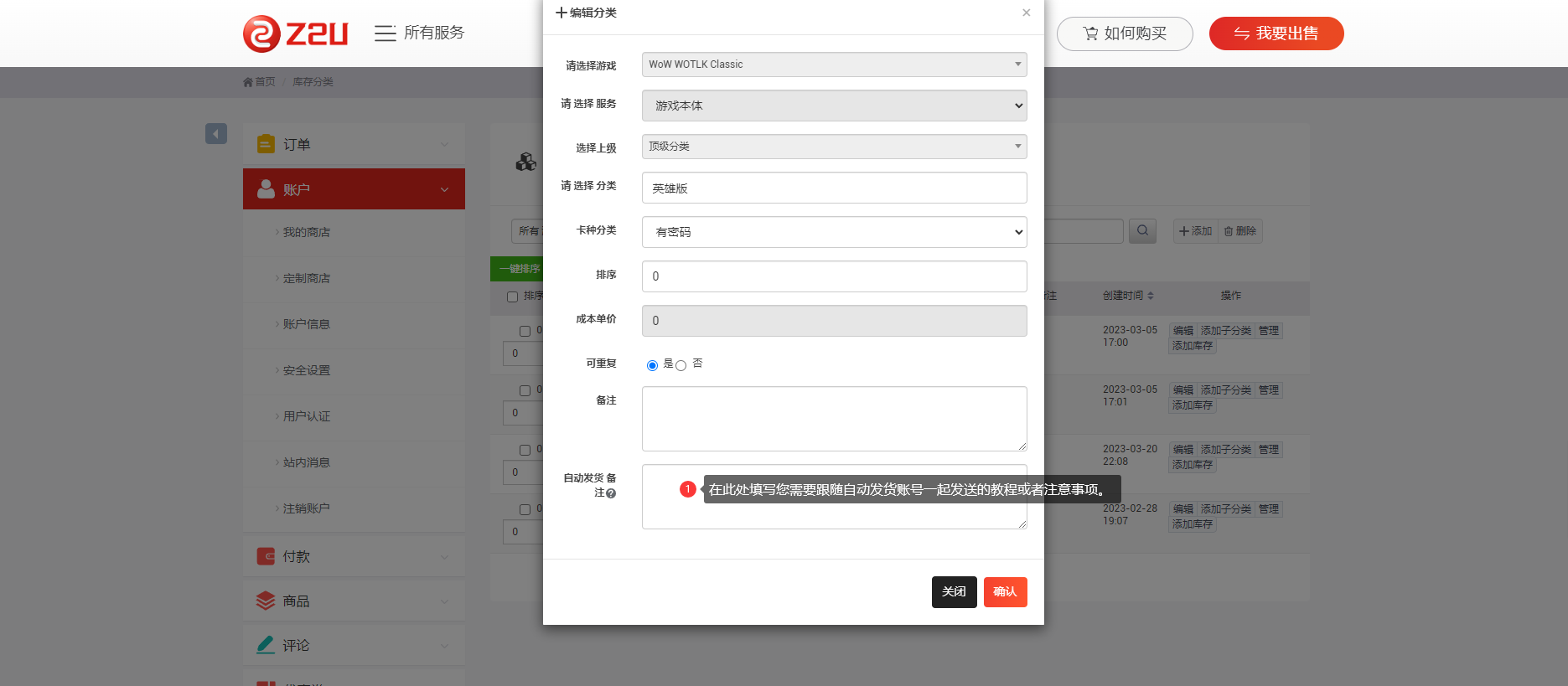Open the game dropdown showing WoW WOTLK Classic
The width and height of the screenshot is (1568, 686).
tap(834, 64)
